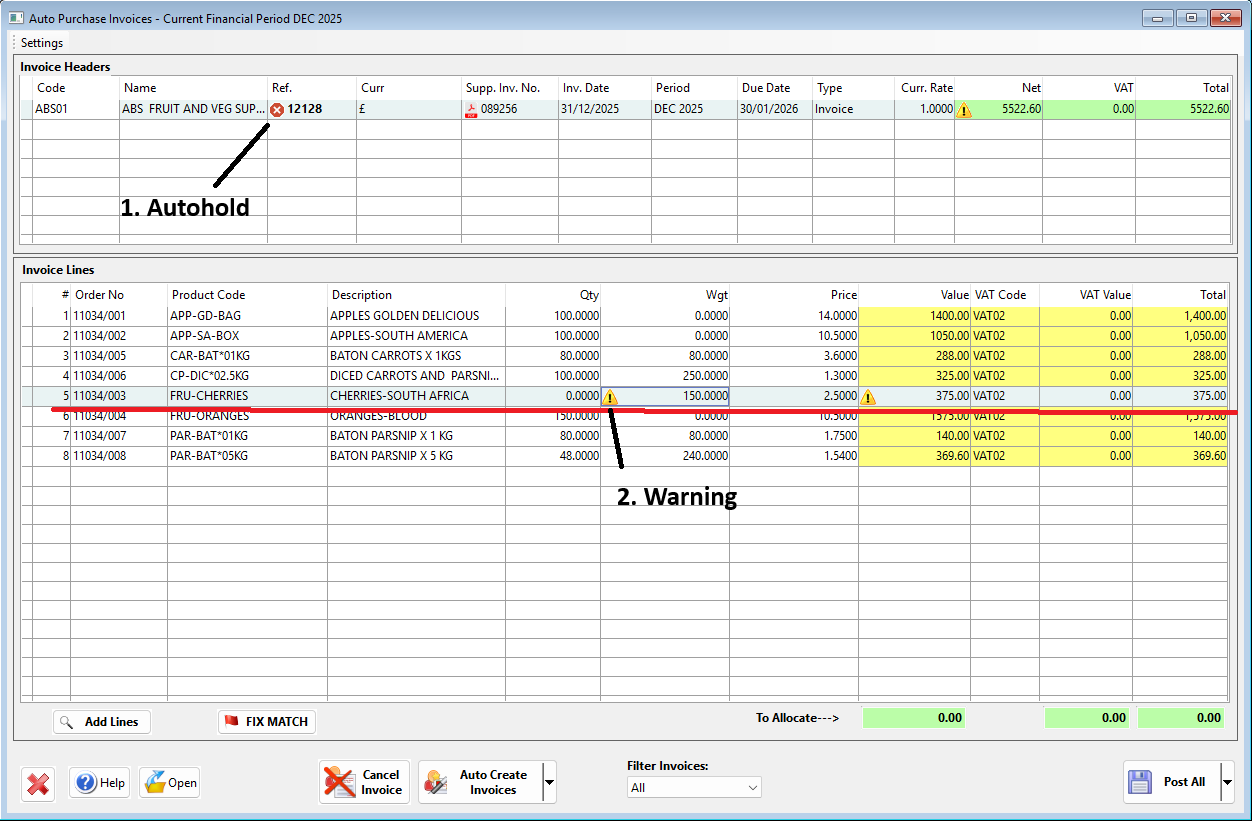Open the Filter Invoices combo box
This screenshot has width=1252, height=821.
point(693,788)
